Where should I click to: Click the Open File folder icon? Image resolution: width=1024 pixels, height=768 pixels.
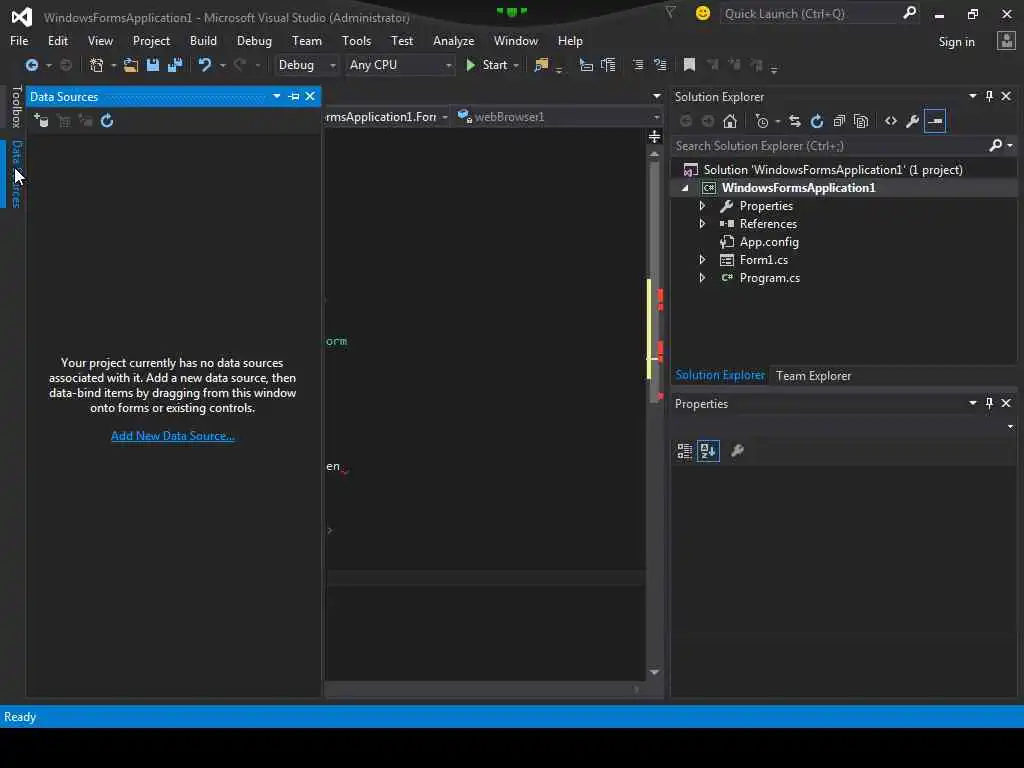click(x=131, y=65)
